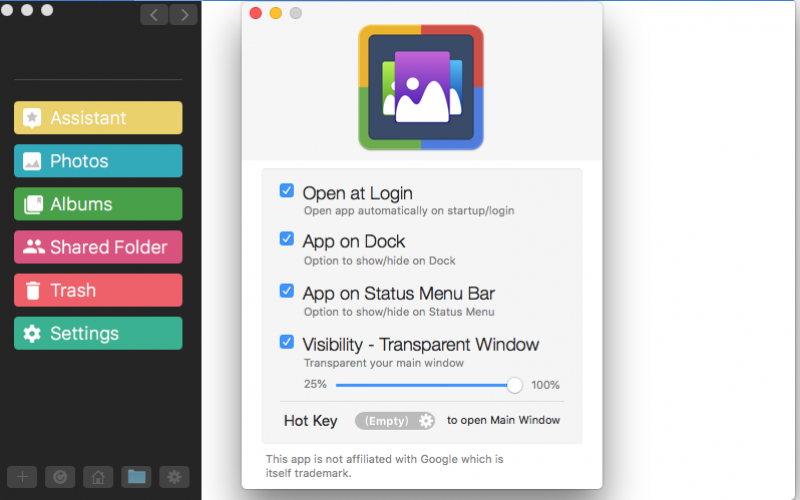Click the "100%" slider maximum label

point(545,385)
